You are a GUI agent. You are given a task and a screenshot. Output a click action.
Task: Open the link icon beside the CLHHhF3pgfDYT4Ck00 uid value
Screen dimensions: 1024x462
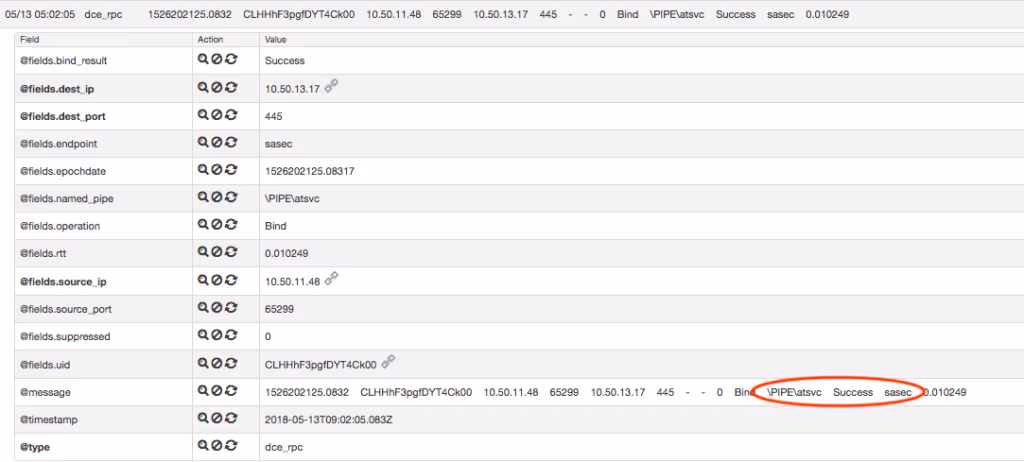(x=388, y=361)
